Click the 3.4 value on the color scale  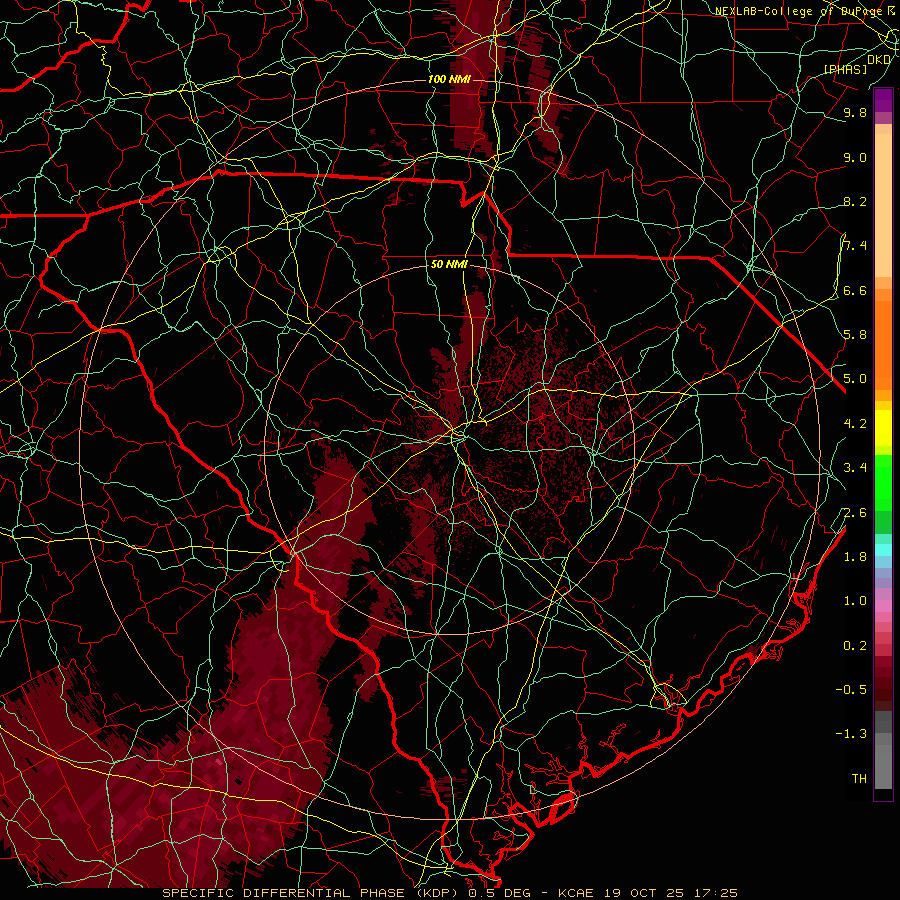coord(855,468)
